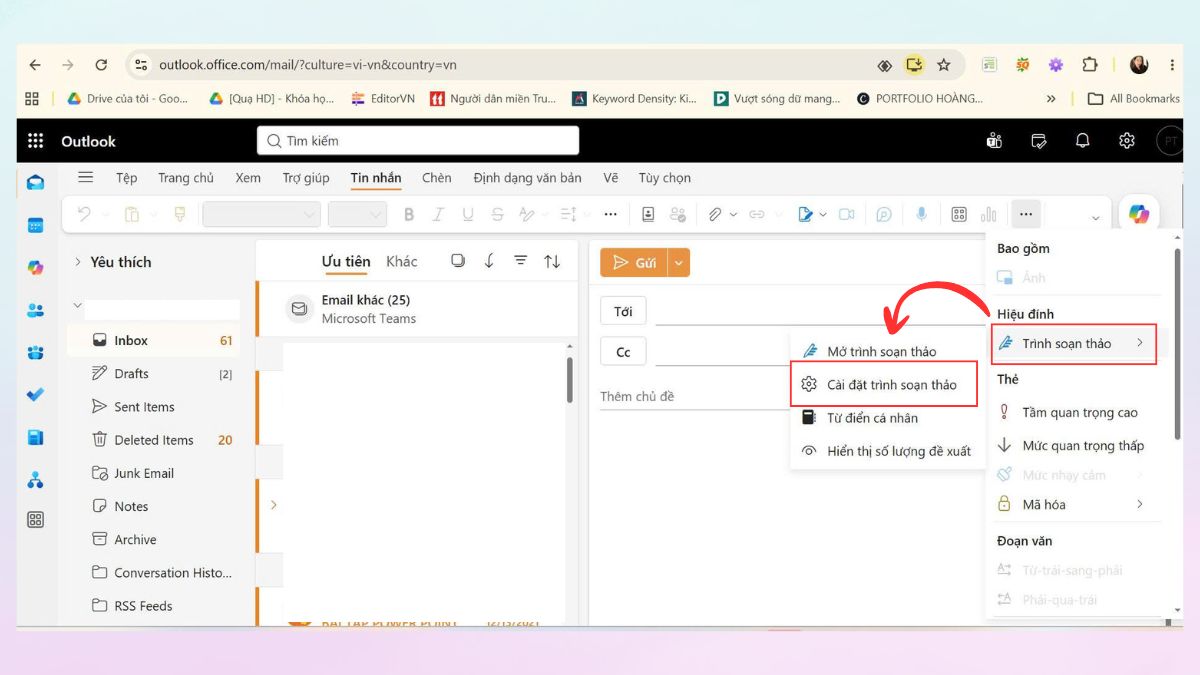
Task: Click the Insert link icon
Action: click(757, 214)
